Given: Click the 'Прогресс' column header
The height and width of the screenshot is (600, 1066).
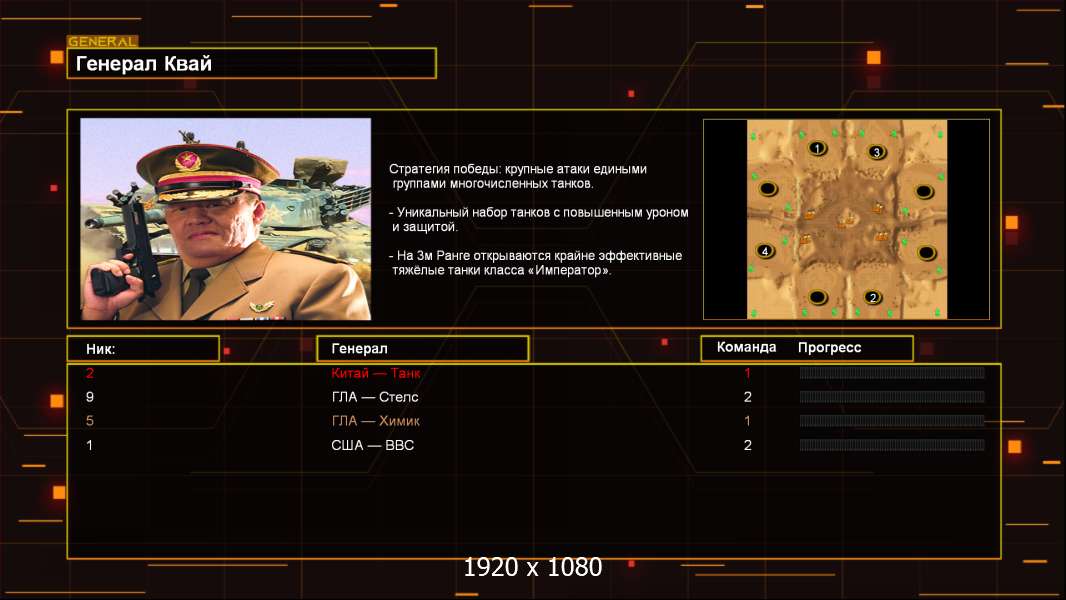Looking at the screenshot, I should pyautogui.click(x=830, y=348).
